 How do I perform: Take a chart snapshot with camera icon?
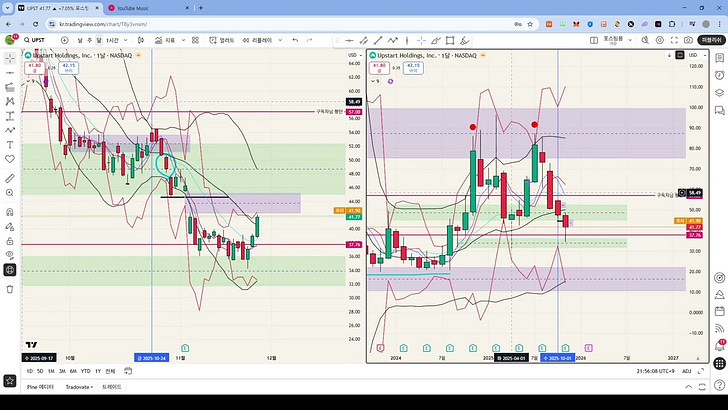tap(689, 40)
